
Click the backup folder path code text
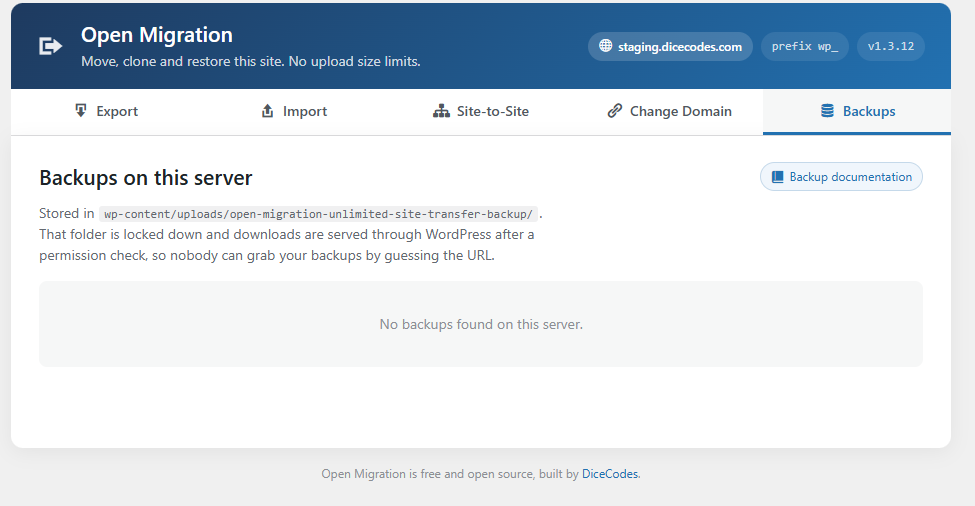pyautogui.click(x=318, y=214)
